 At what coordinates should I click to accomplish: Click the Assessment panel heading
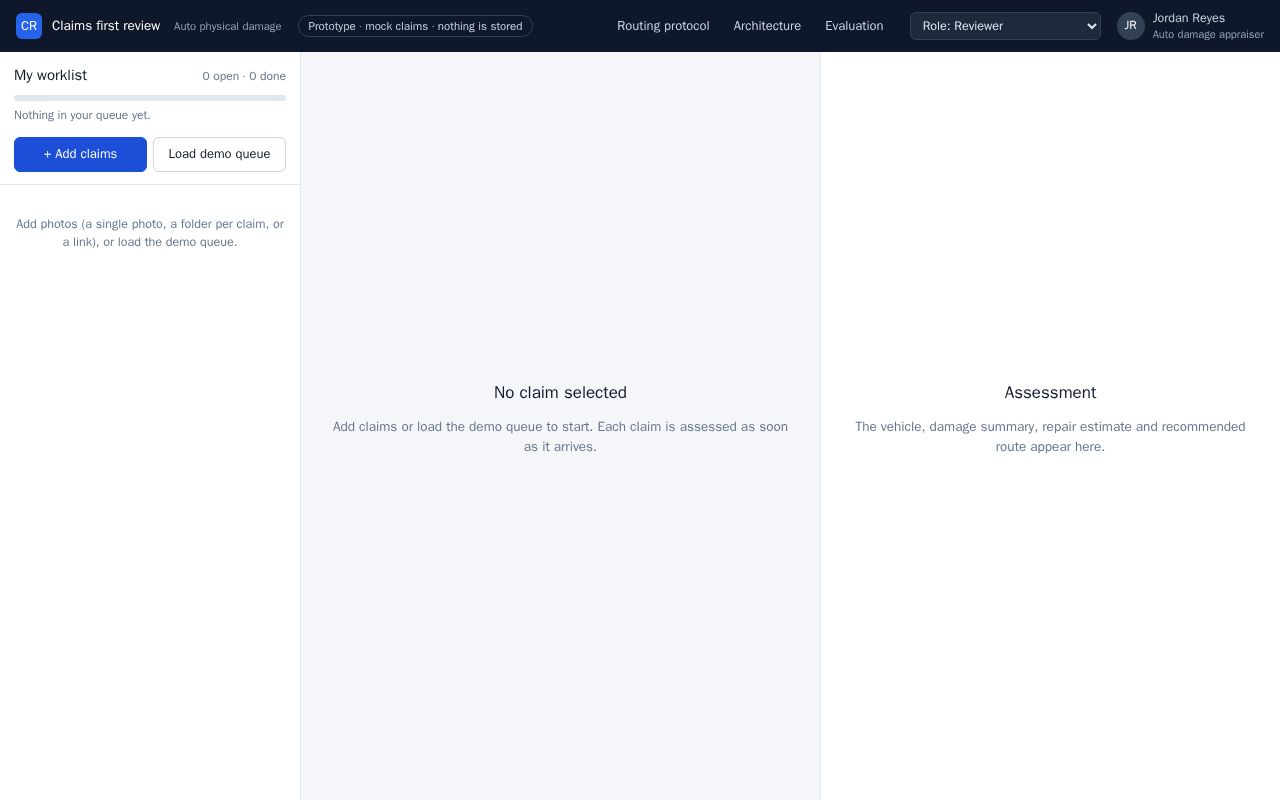[x=1050, y=392]
